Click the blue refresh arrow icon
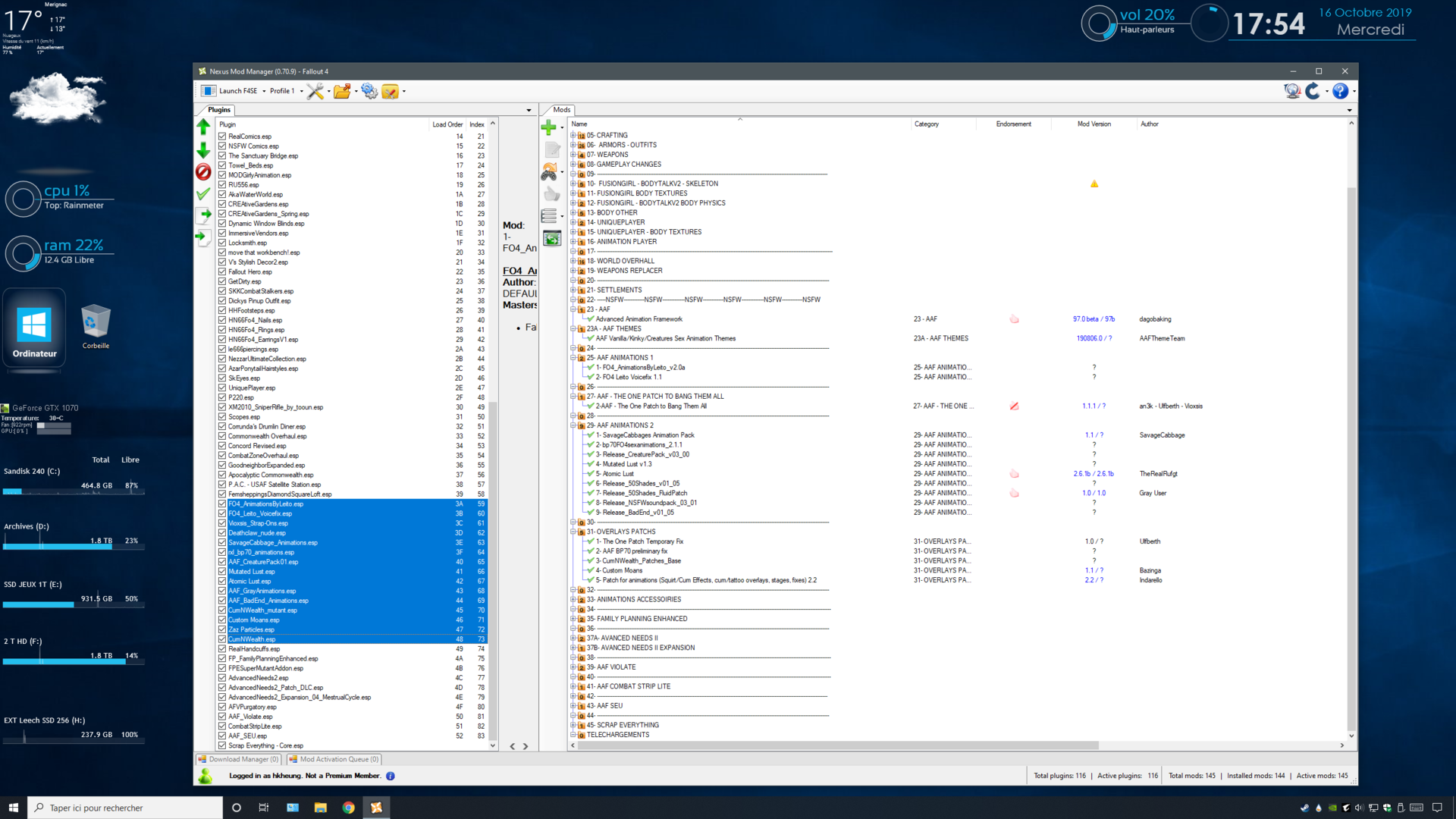Viewport: 1456px width, 819px height. pyautogui.click(x=1313, y=91)
